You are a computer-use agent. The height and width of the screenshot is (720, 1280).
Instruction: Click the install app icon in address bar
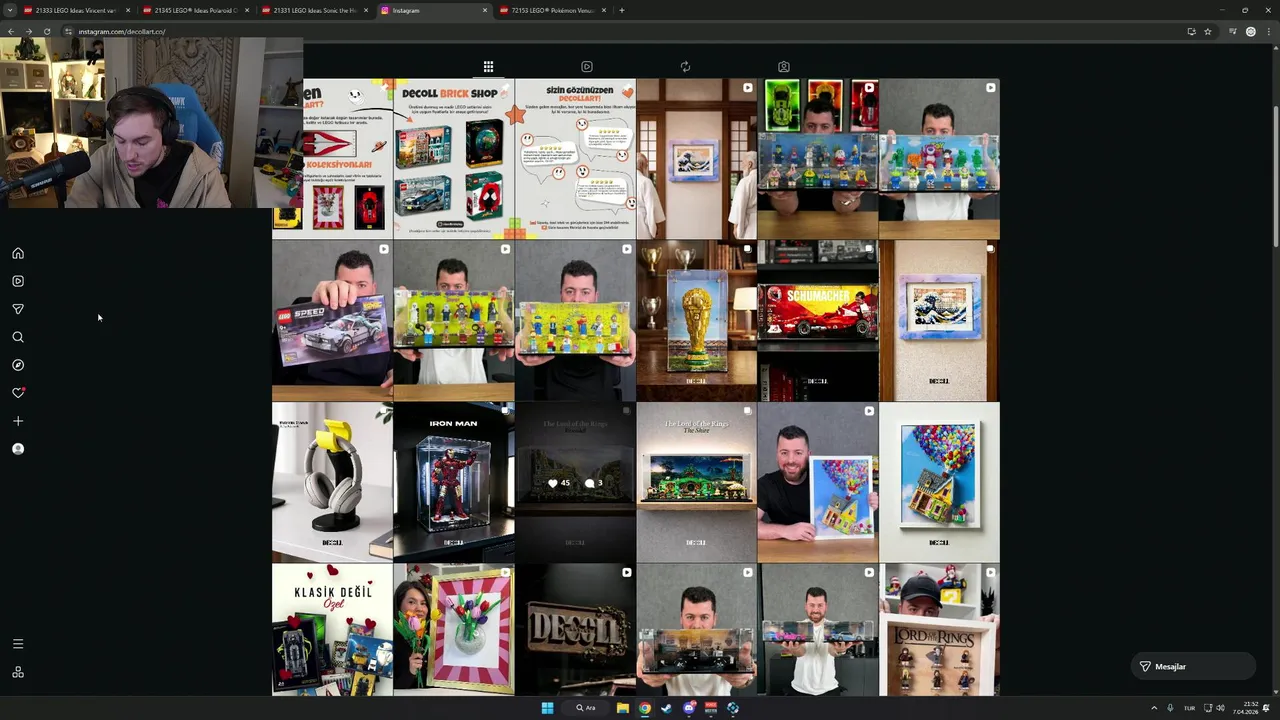pyautogui.click(x=1191, y=31)
